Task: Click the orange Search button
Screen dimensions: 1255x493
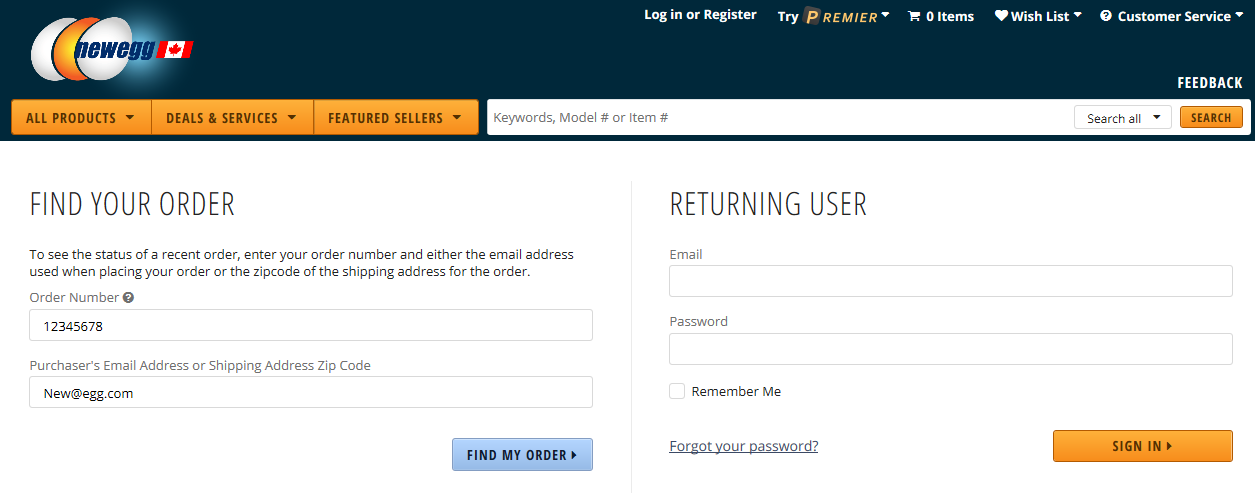Action: click(1211, 118)
